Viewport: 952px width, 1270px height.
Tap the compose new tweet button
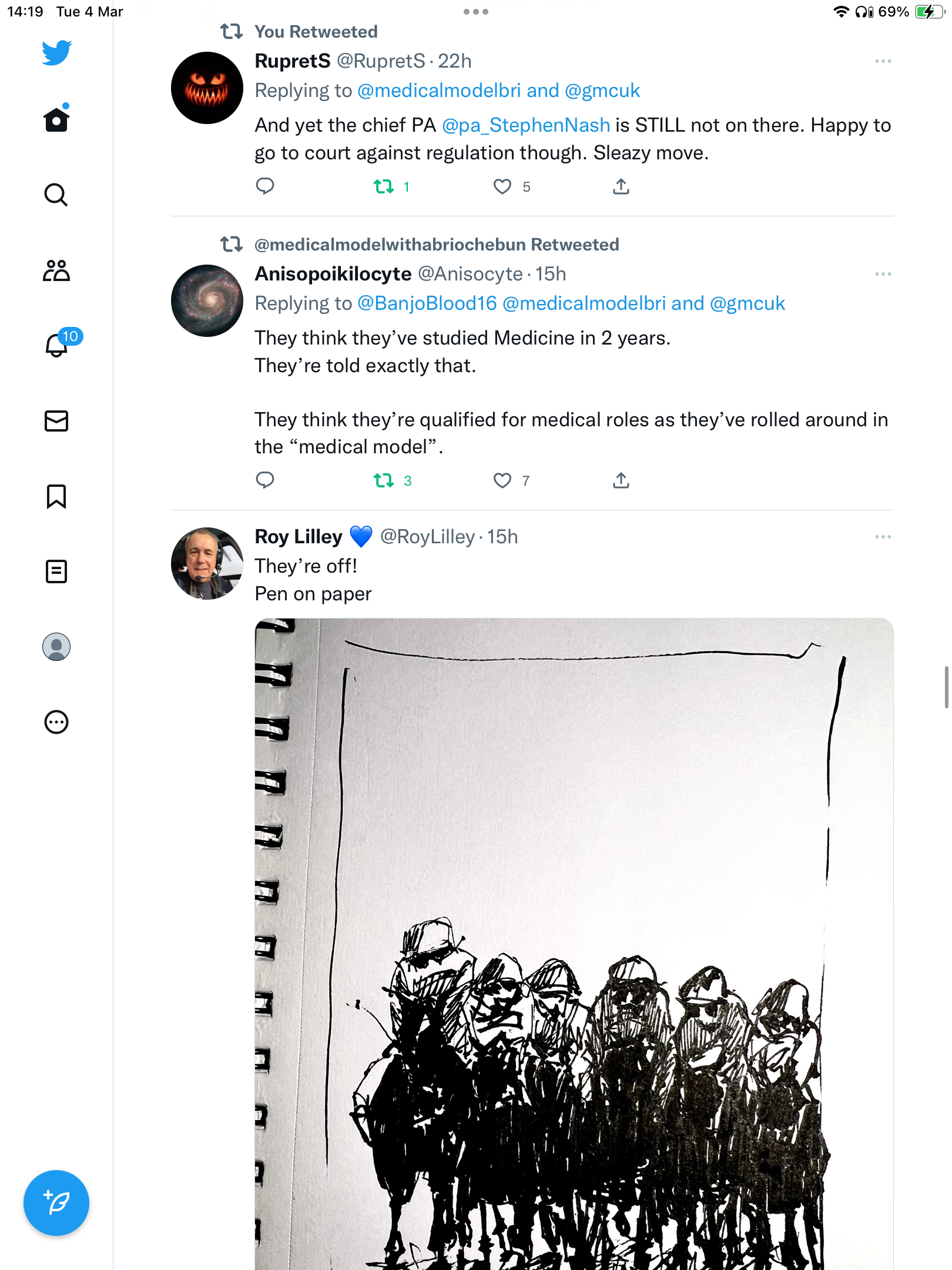(x=56, y=1203)
